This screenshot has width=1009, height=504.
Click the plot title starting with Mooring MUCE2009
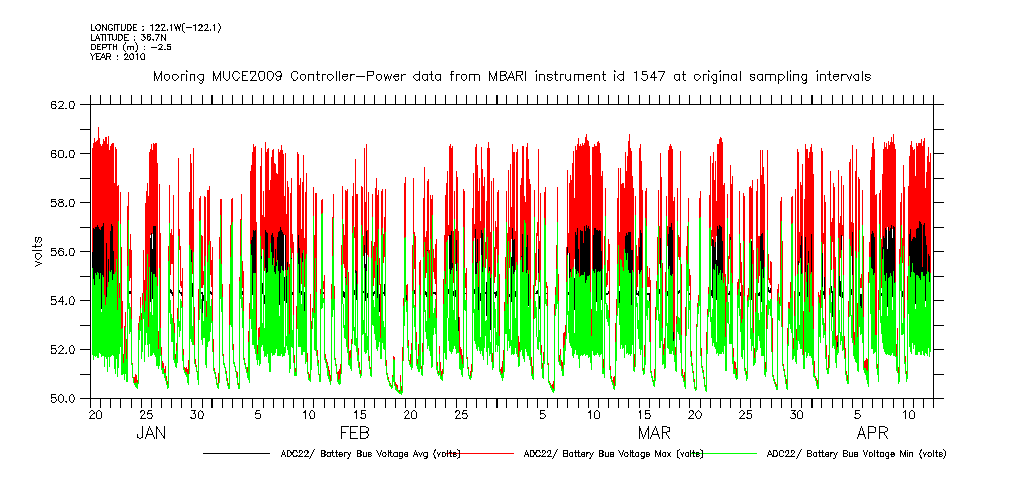[510, 76]
